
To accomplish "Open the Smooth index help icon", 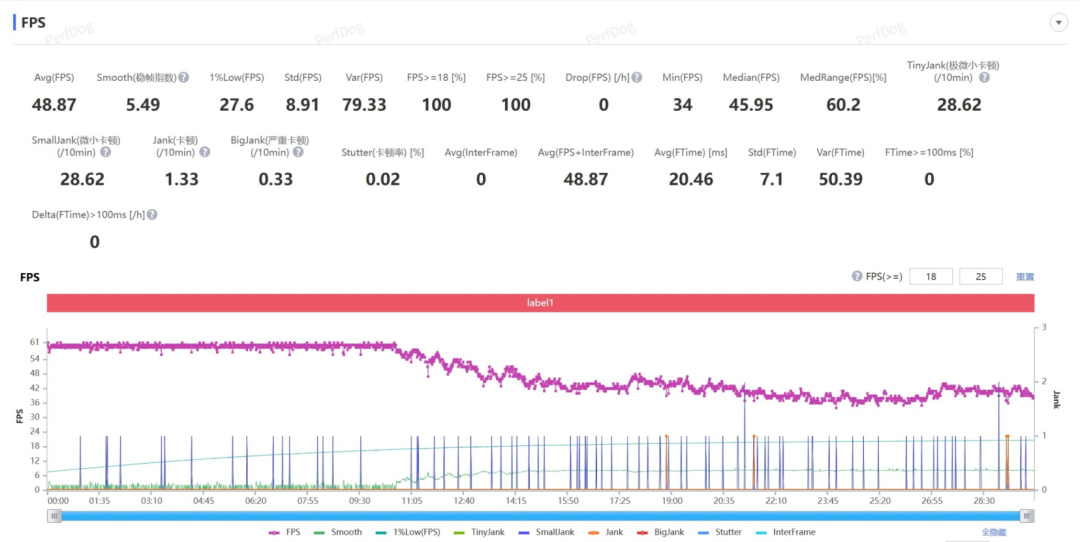I will point(184,77).
